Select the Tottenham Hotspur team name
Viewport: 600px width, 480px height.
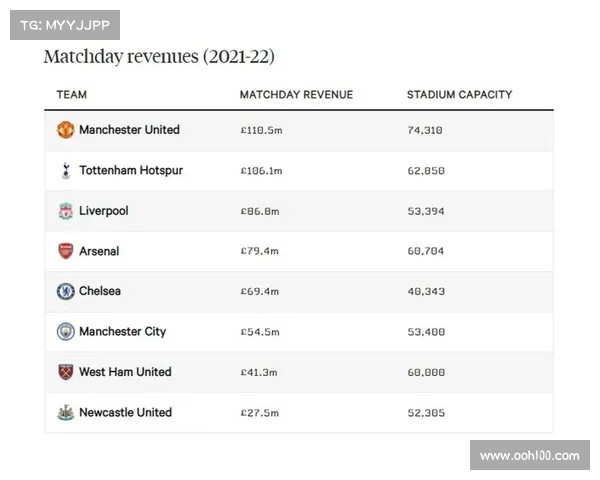tap(131, 171)
